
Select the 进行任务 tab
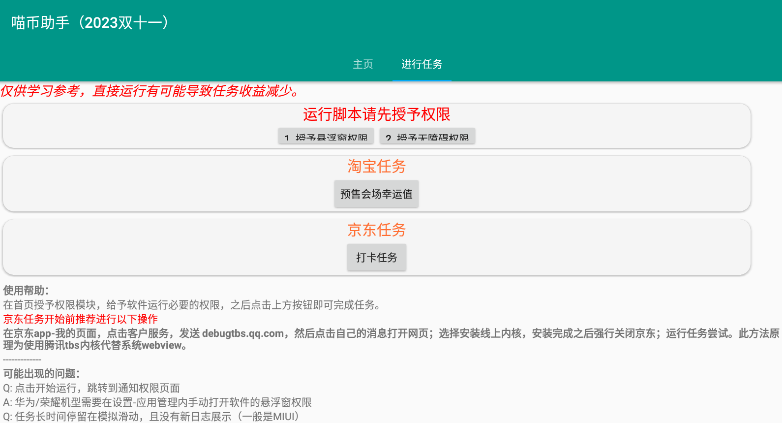(x=422, y=64)
